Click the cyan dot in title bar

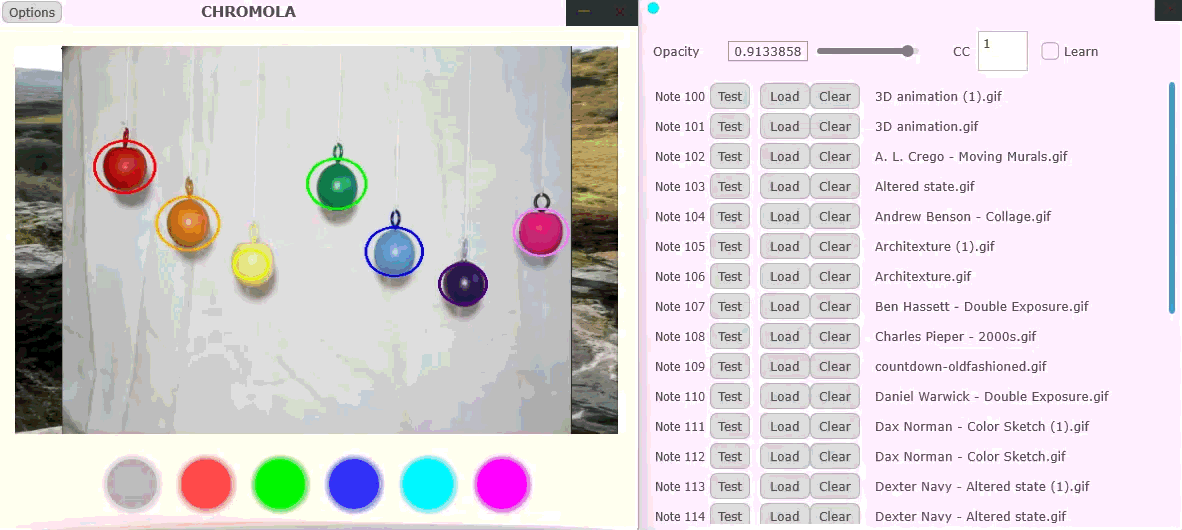click(653, 8)
